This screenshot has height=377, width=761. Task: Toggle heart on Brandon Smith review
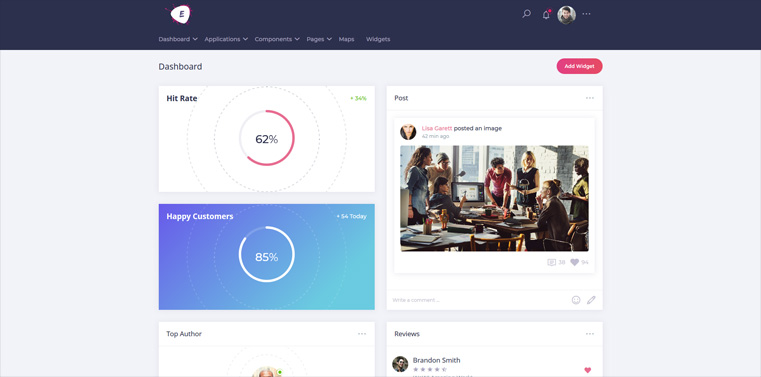click(588, 370)
